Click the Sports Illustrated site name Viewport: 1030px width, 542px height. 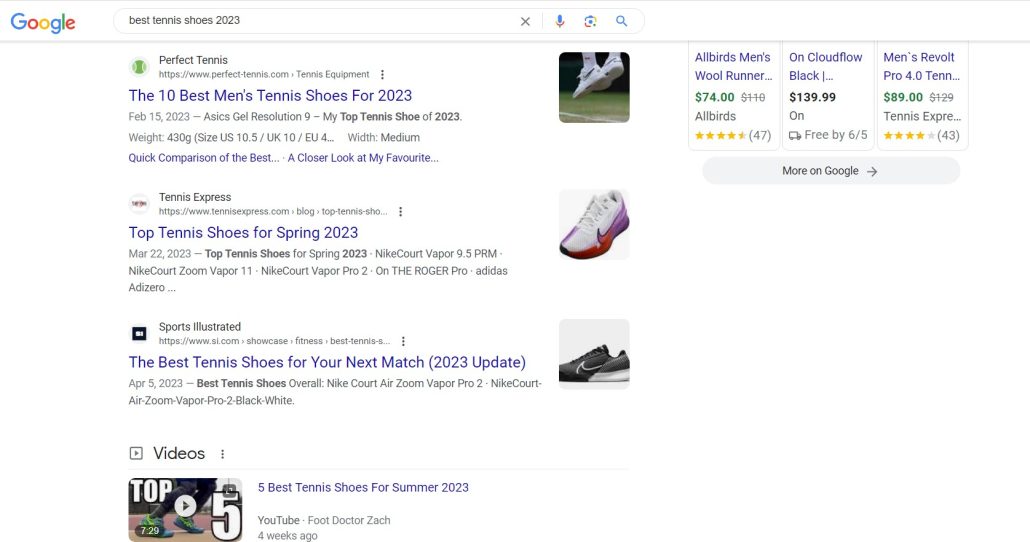200,327
